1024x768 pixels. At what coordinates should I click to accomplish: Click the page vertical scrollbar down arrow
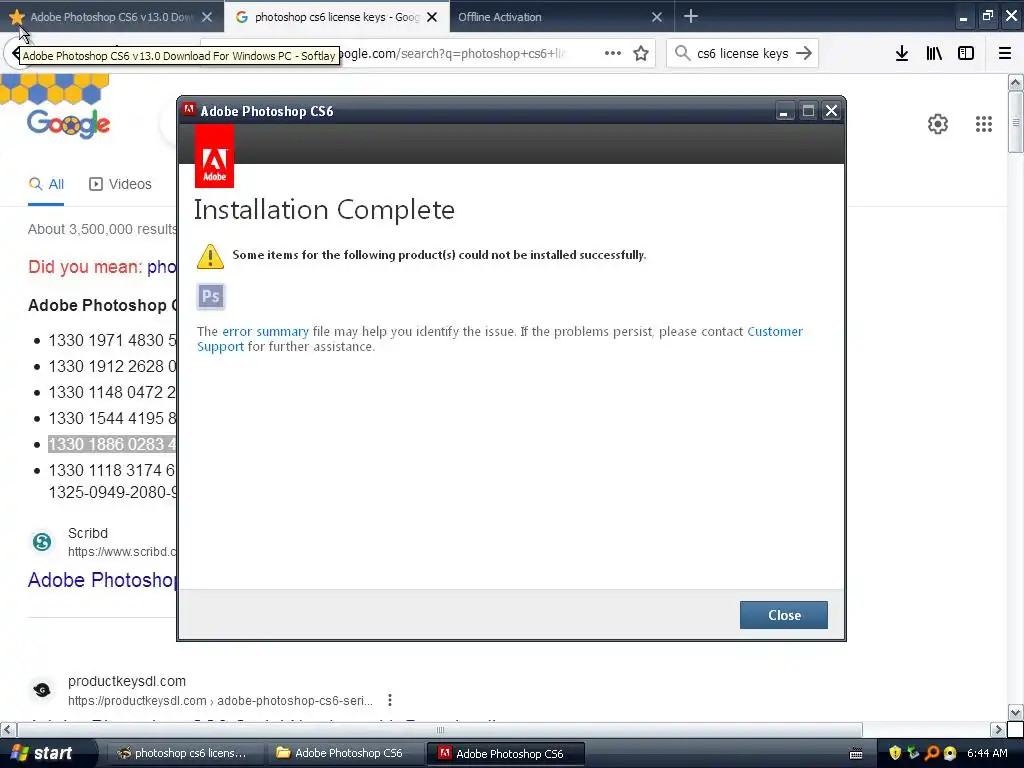[x=1015, y=712]
